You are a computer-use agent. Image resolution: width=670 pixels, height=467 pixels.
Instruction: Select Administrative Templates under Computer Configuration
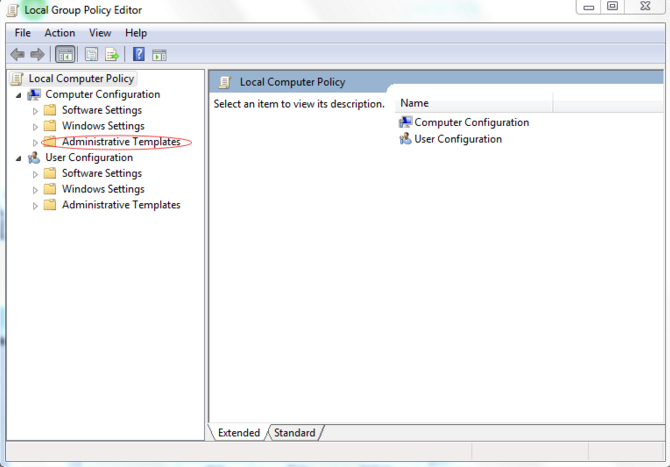(121, 142)
